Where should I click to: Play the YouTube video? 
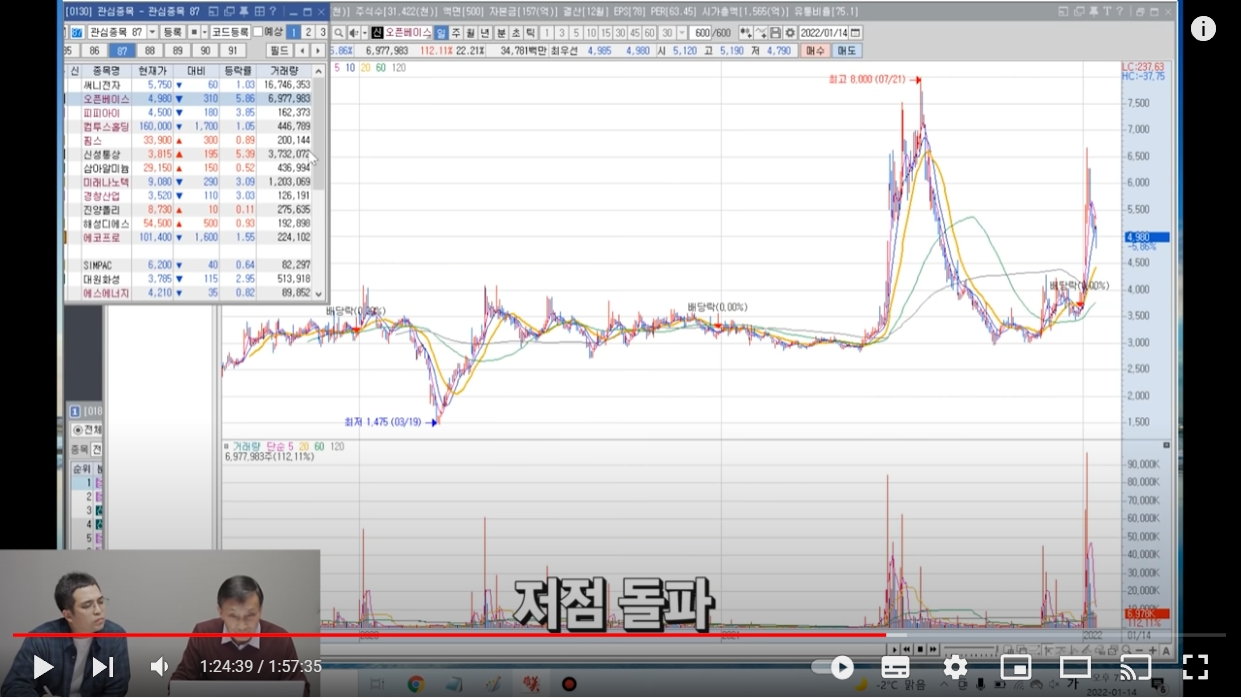pos(43,667)
